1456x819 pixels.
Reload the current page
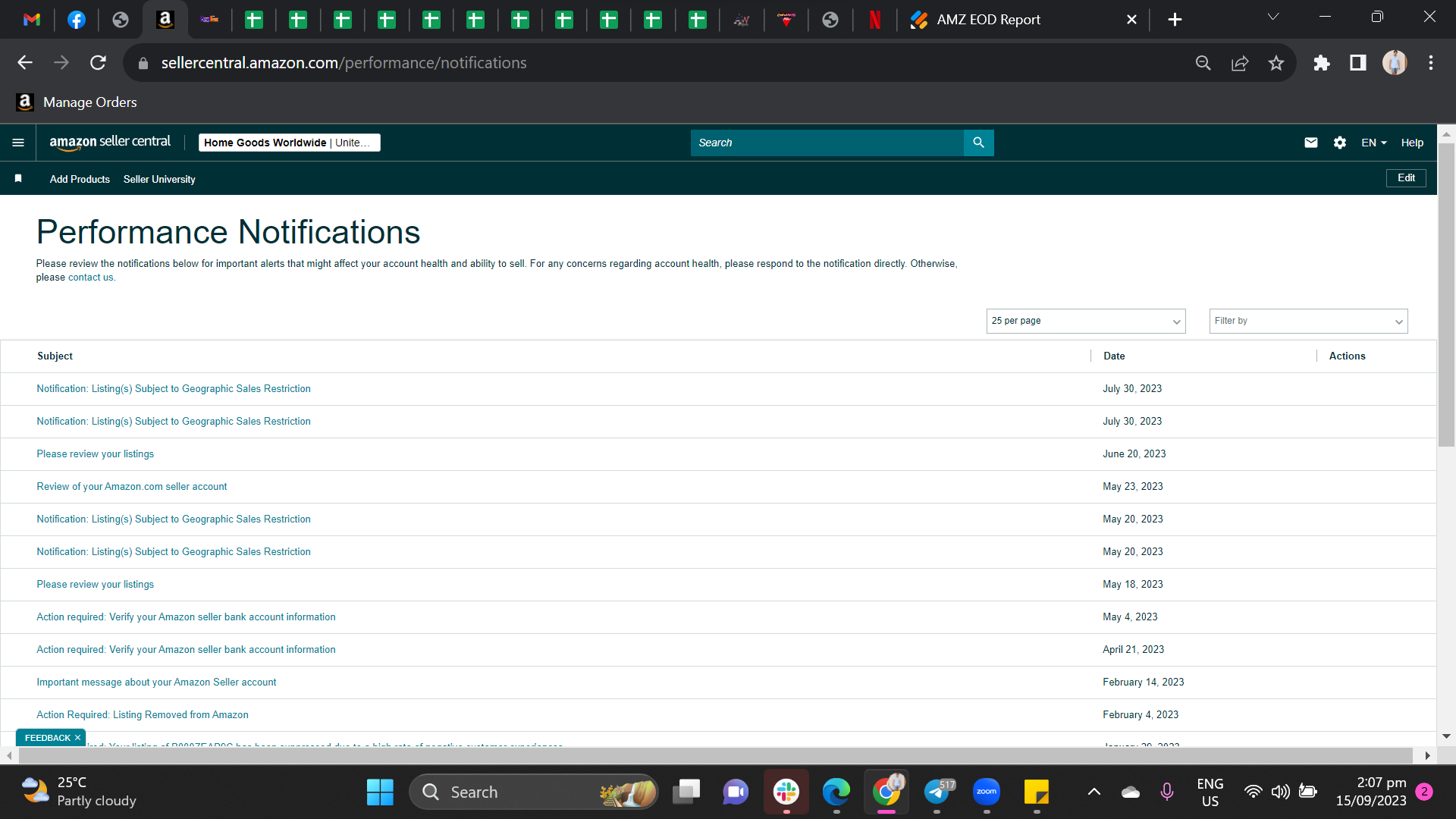coord(98,63)
